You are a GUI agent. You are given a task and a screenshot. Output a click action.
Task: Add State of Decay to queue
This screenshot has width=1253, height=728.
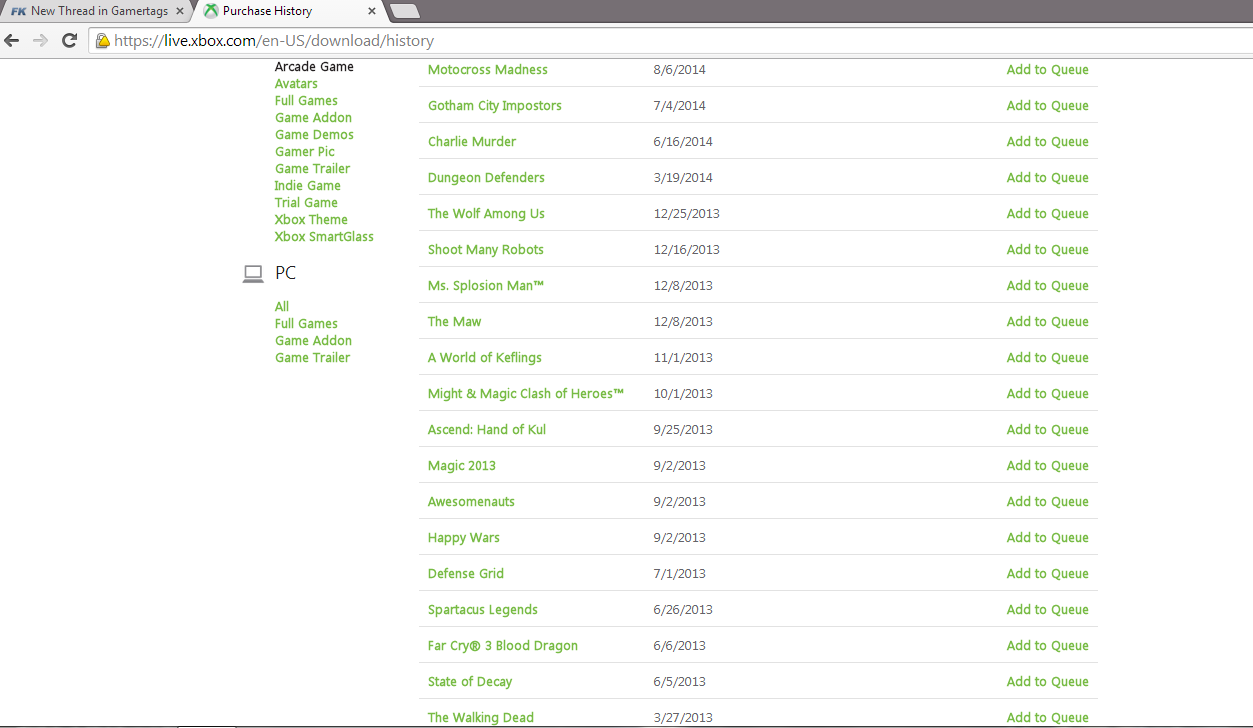pyautogui.click(x=1047, y=682)
